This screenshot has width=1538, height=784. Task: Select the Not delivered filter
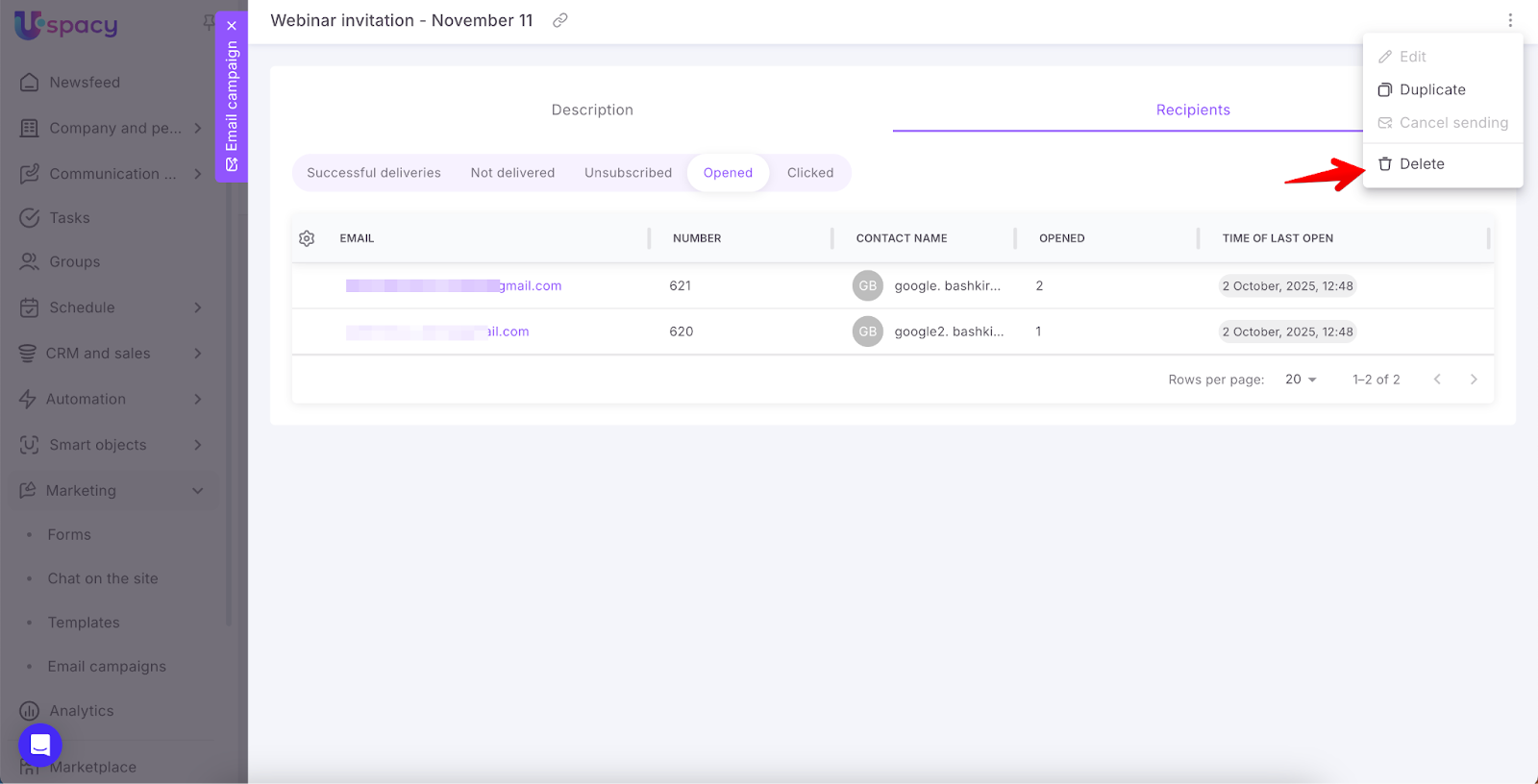click(x=512, y=173)
